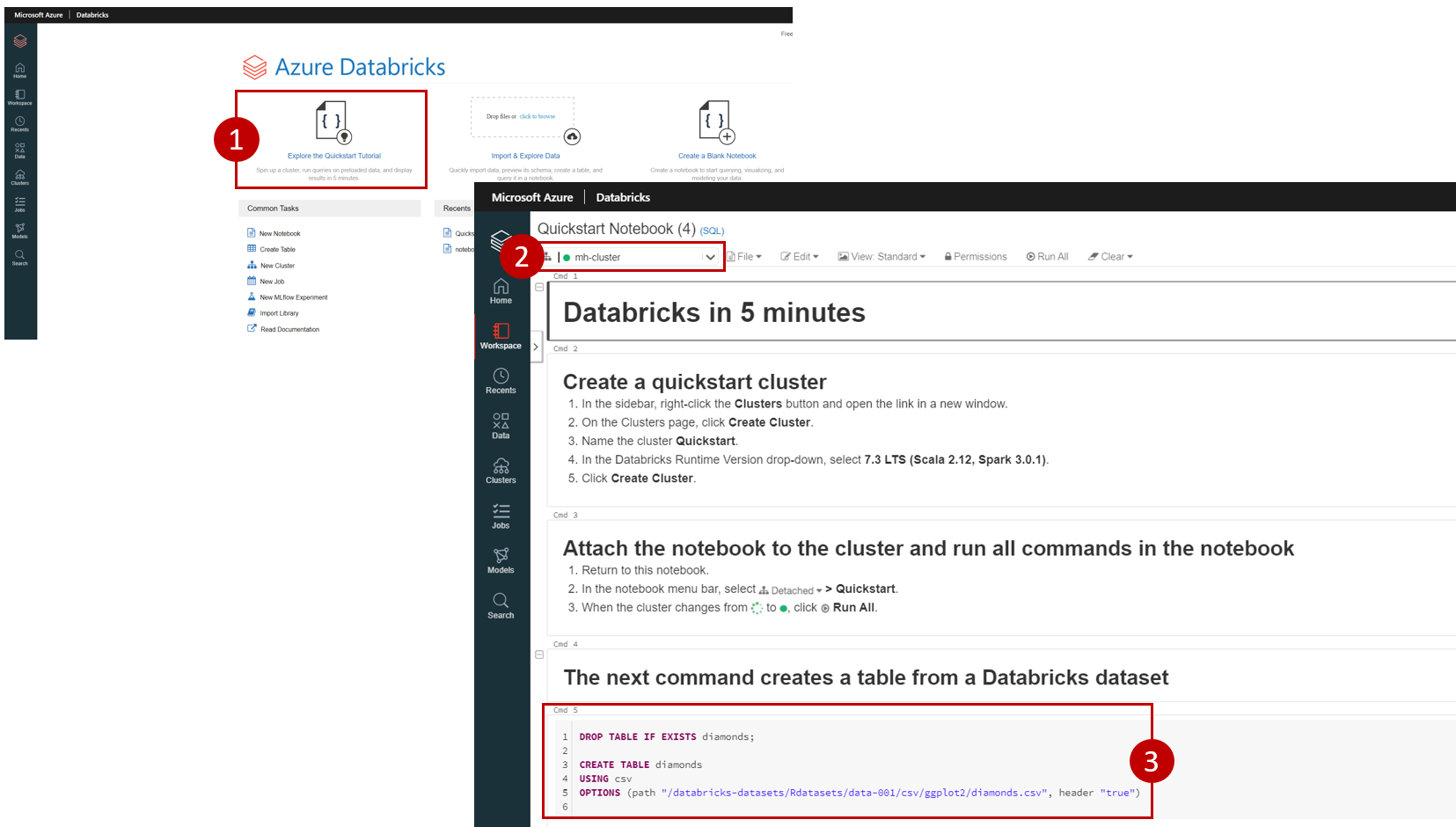Click the 'click to browse' link in drop zone
The height and width of the screenshot is (827, 1456).
coord(538,116)
